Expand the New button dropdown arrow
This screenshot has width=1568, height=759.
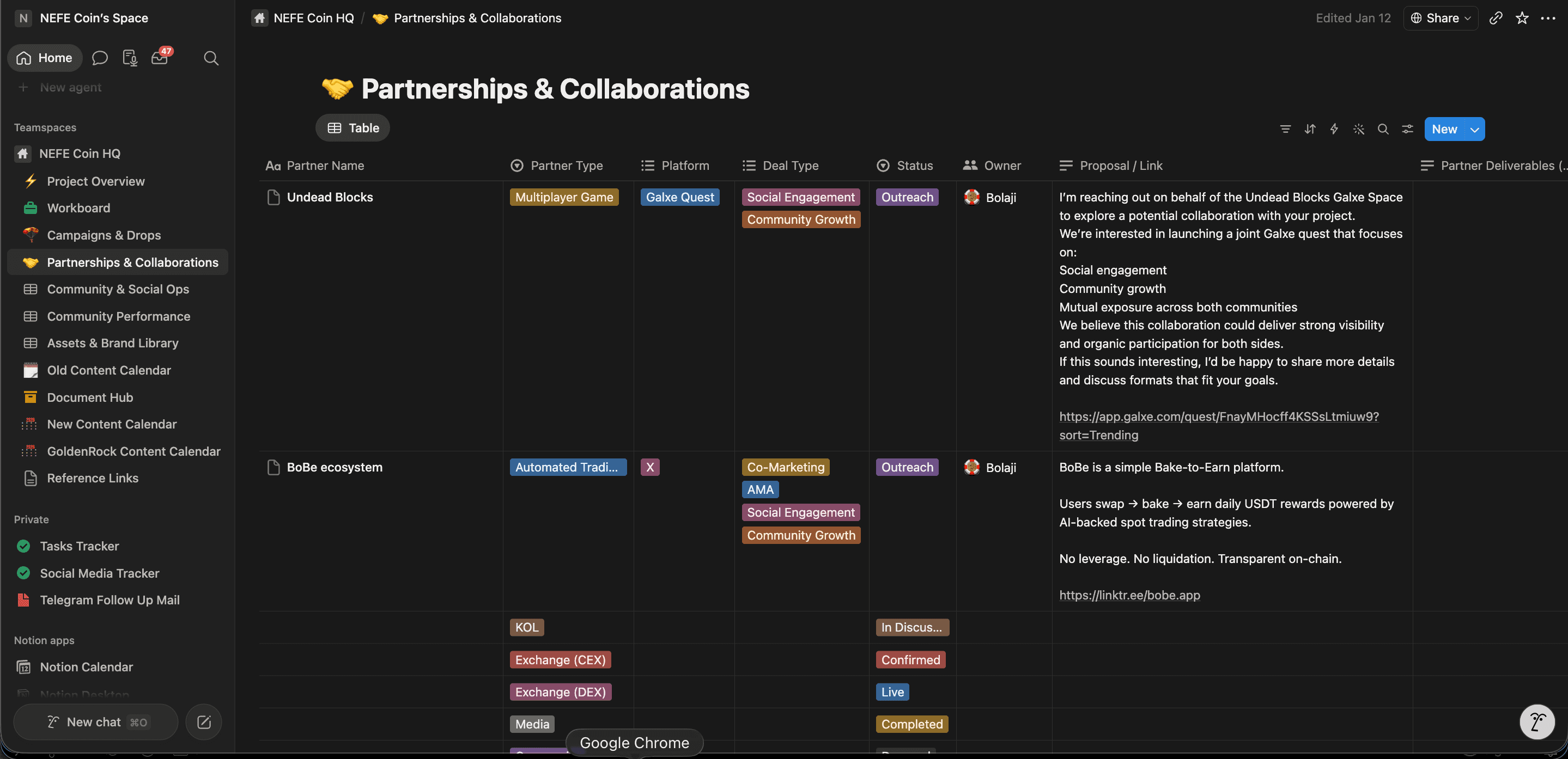(x=1475, y=129)
